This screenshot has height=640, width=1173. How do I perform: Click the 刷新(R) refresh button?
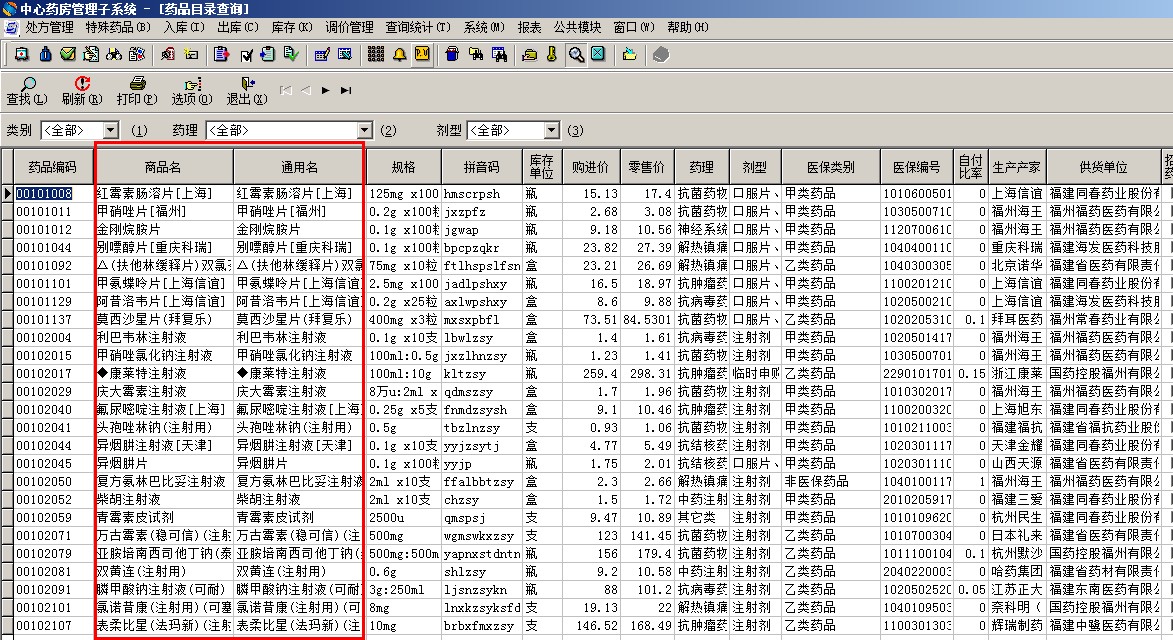pos(82,91)
